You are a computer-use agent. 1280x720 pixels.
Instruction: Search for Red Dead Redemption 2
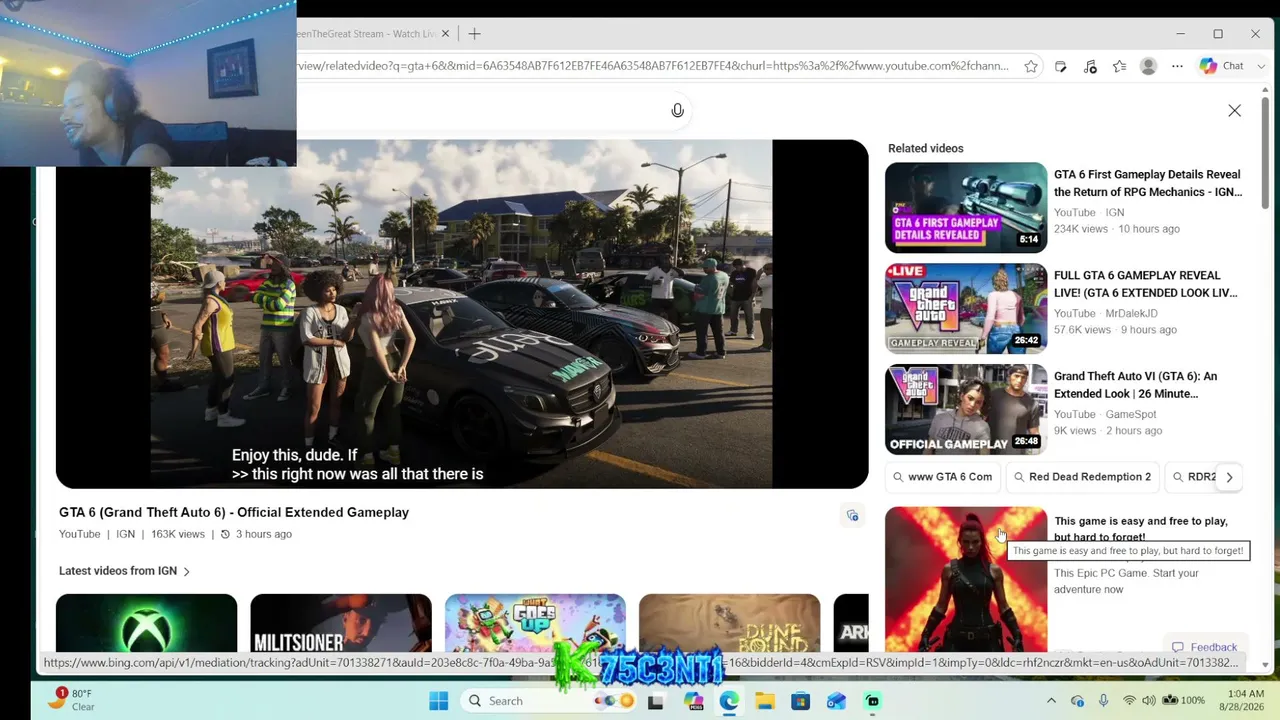pos(1082,477)
